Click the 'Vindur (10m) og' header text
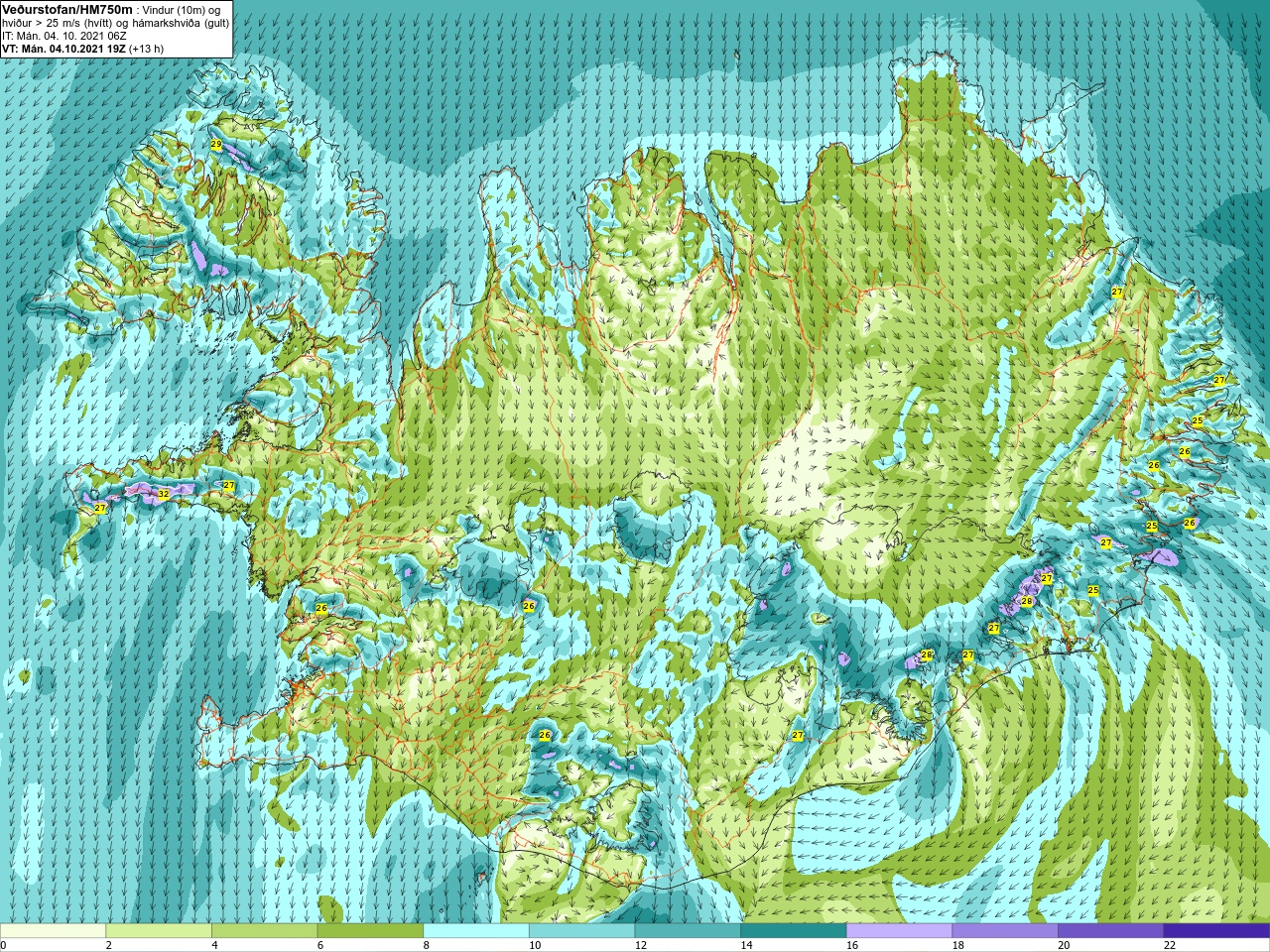Image resolution: width=1270 pixels, height=952 pixels. (x=182, y=10)
